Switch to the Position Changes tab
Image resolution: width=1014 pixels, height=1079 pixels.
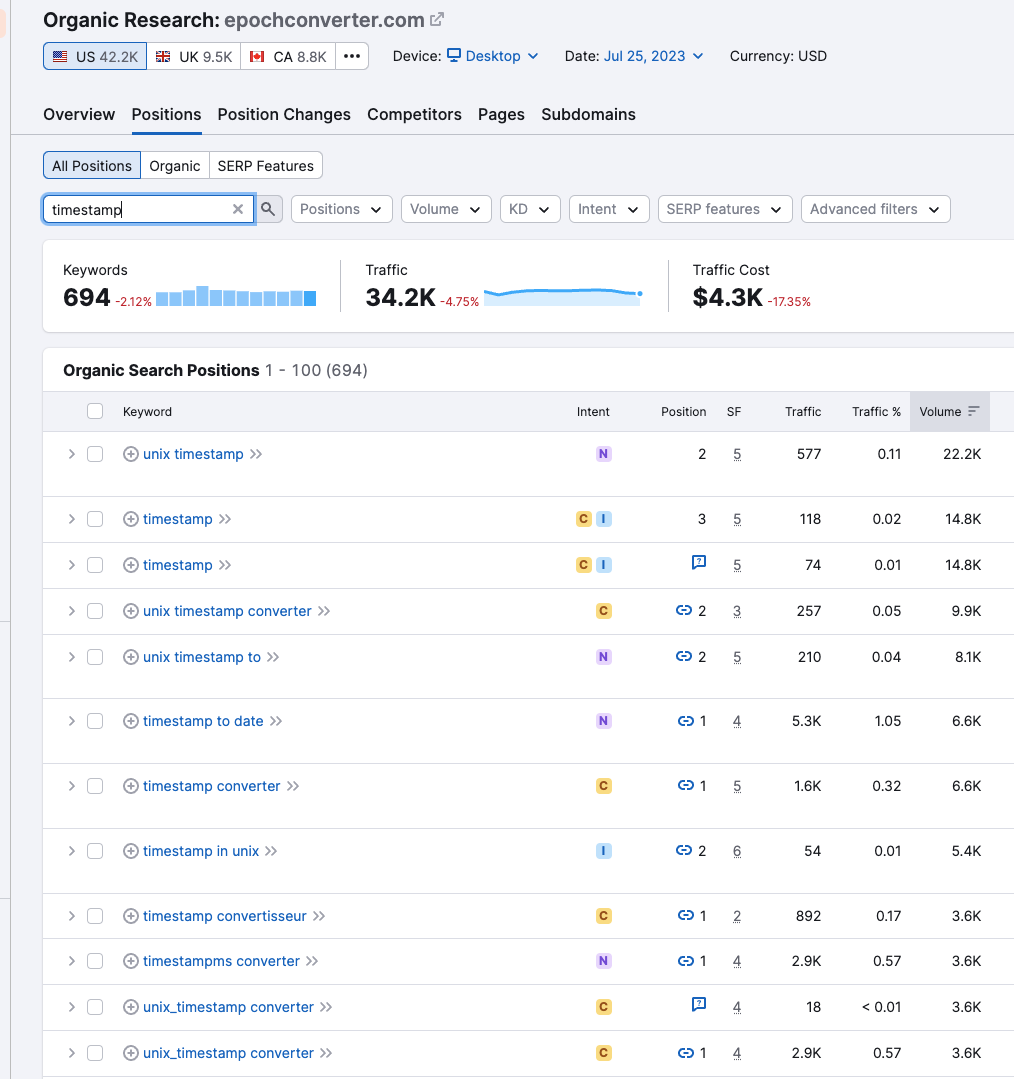(284, 114)
